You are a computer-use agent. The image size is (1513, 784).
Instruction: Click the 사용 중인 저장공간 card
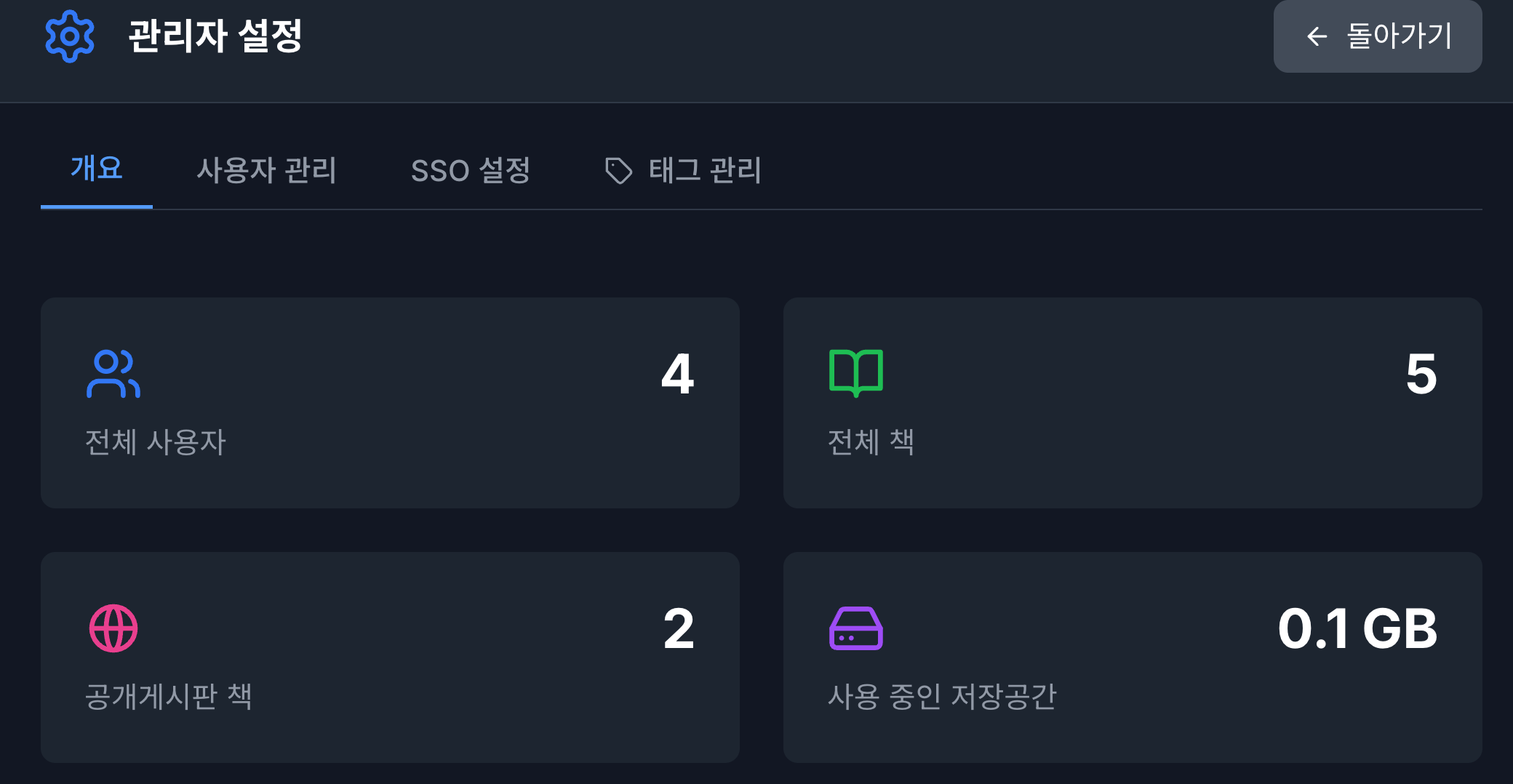1133,655
